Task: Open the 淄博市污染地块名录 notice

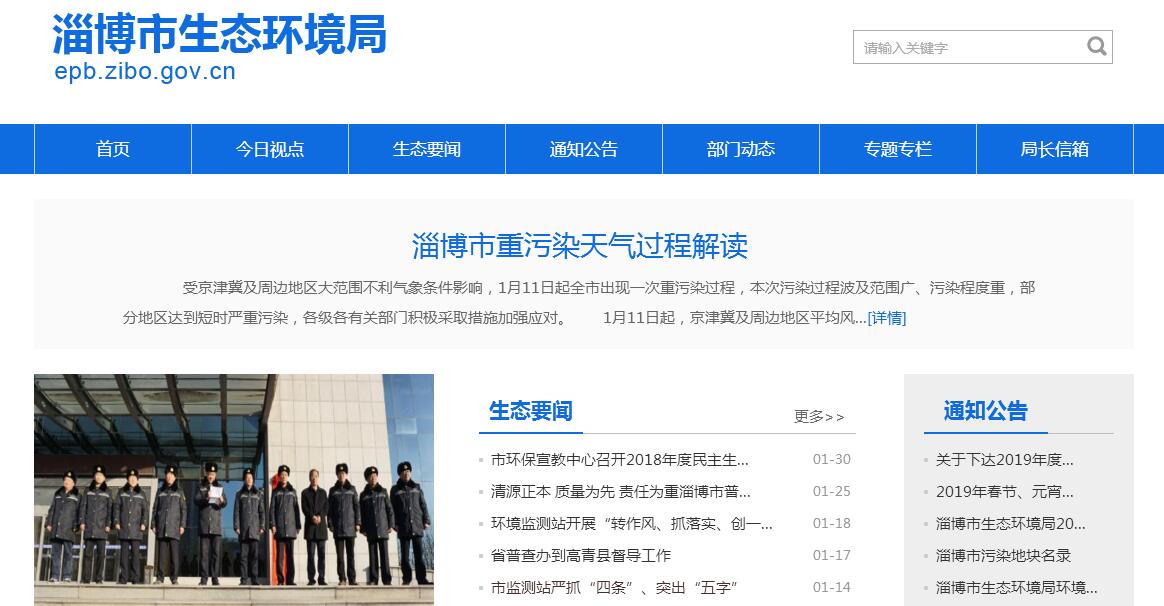Action: (1003, 555)
